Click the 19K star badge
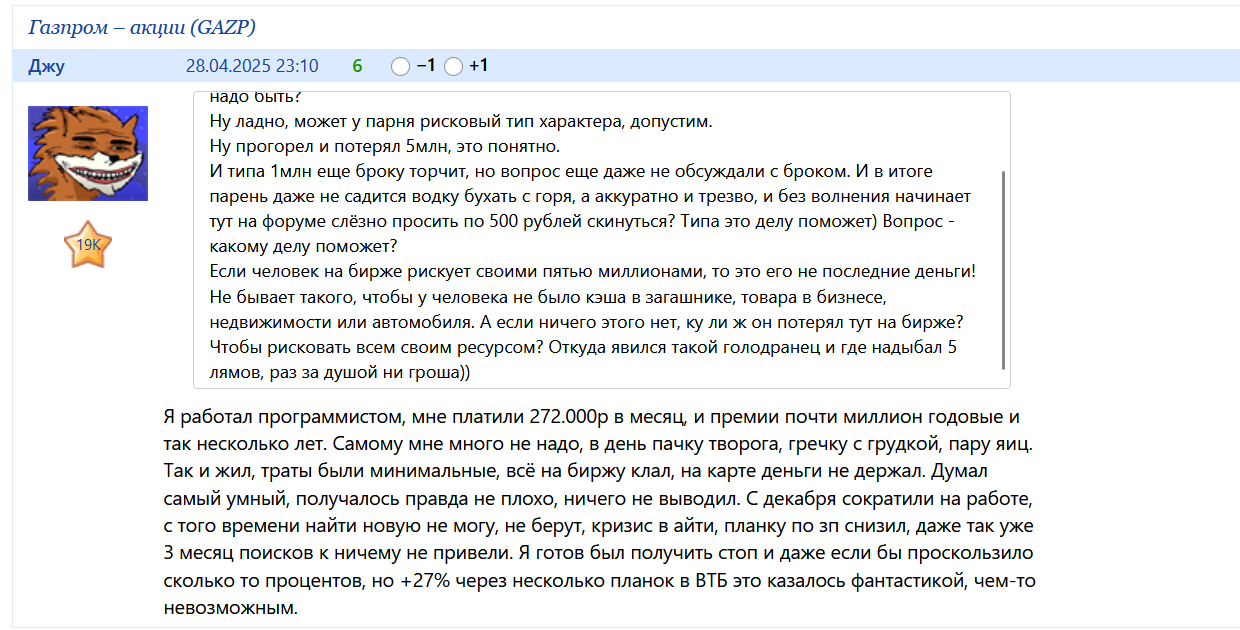1240x630 pixels. (x=87, y=245)
